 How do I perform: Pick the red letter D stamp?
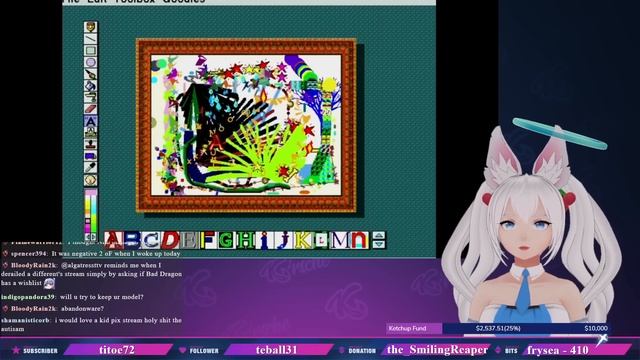click(x=170, y=240)
